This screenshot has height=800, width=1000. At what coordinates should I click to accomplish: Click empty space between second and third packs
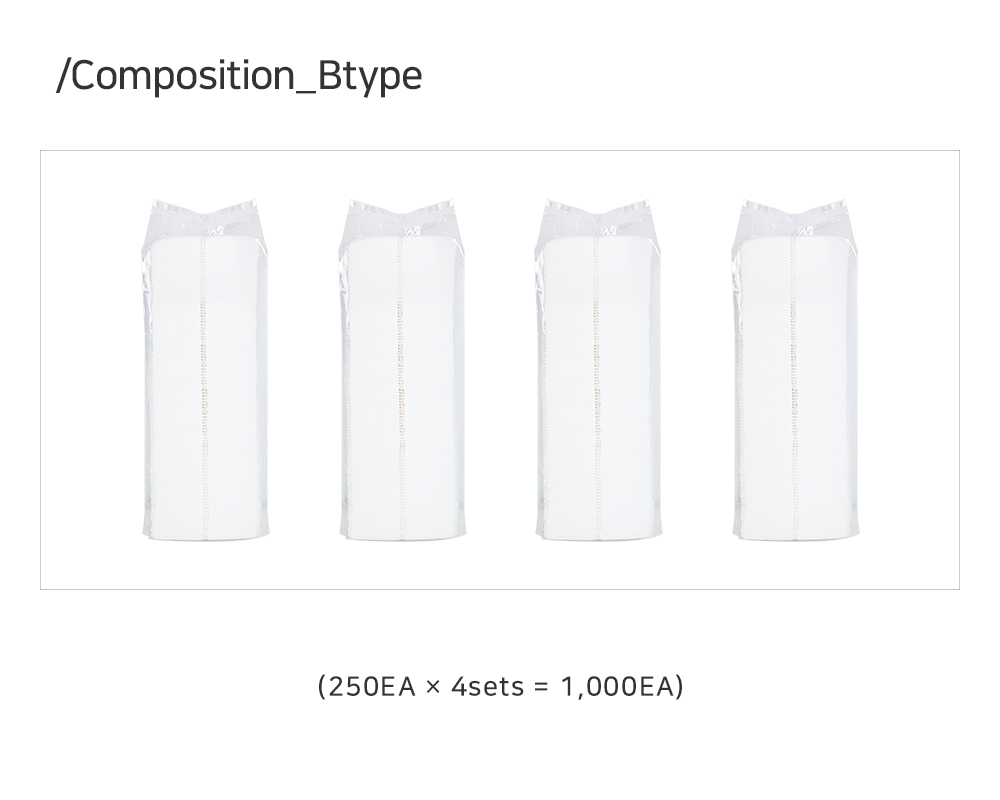click(501, 370)
